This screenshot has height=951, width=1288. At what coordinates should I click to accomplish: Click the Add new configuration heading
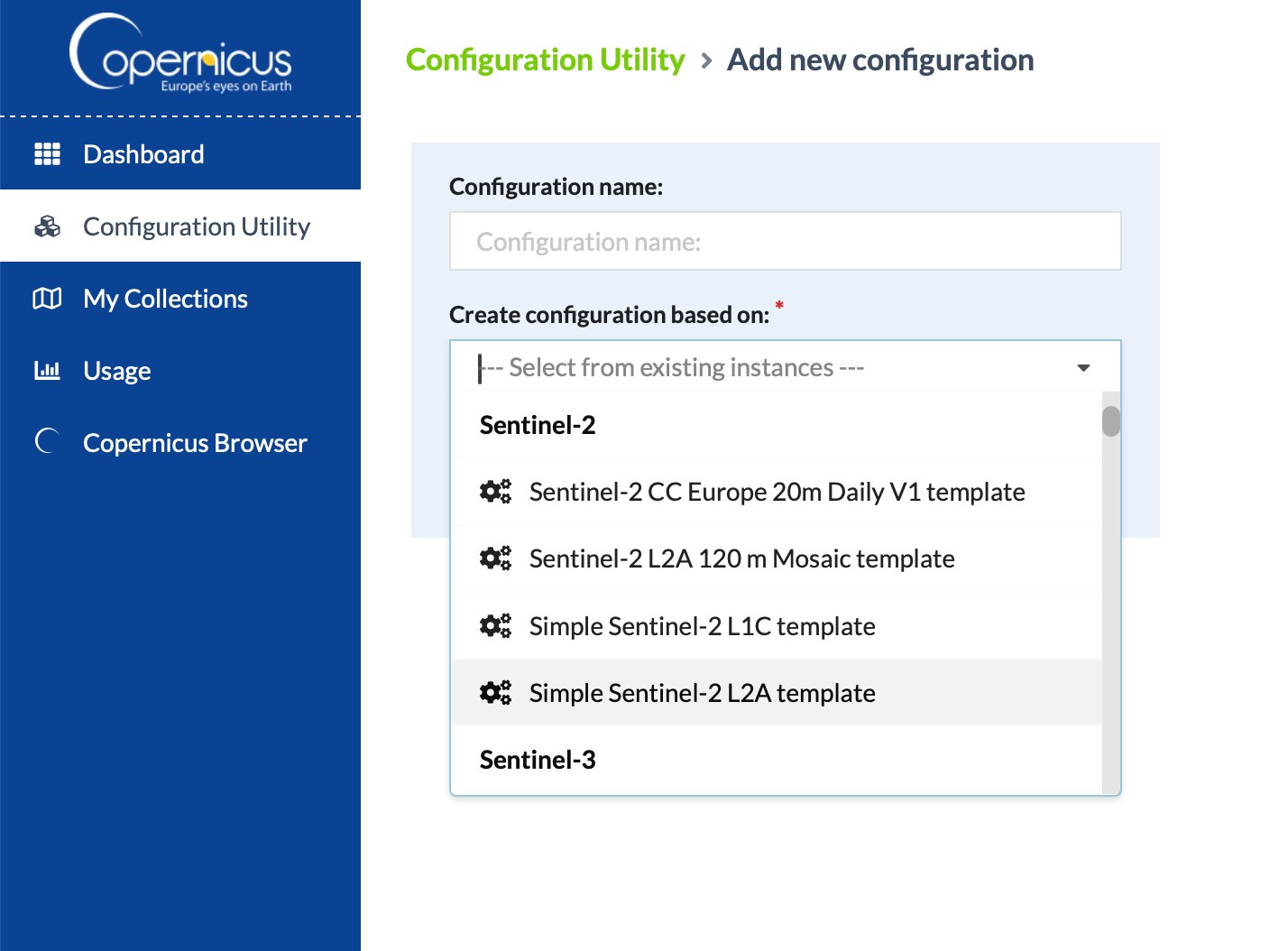pos(880,60)
